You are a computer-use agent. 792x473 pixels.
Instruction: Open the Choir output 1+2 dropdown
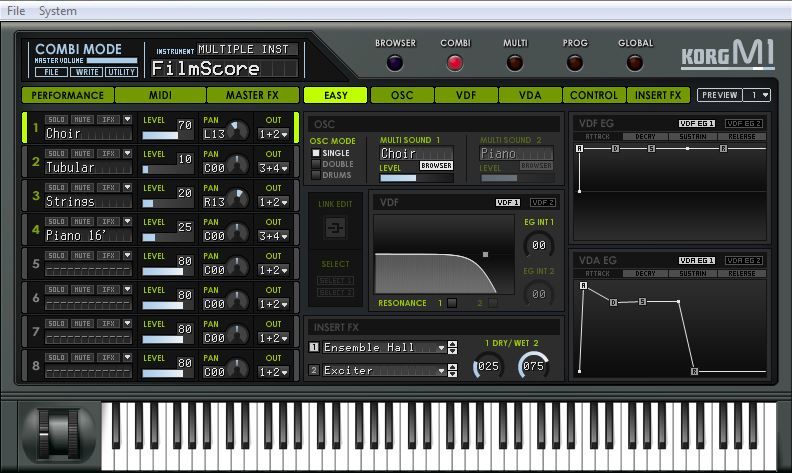(273, 134)
